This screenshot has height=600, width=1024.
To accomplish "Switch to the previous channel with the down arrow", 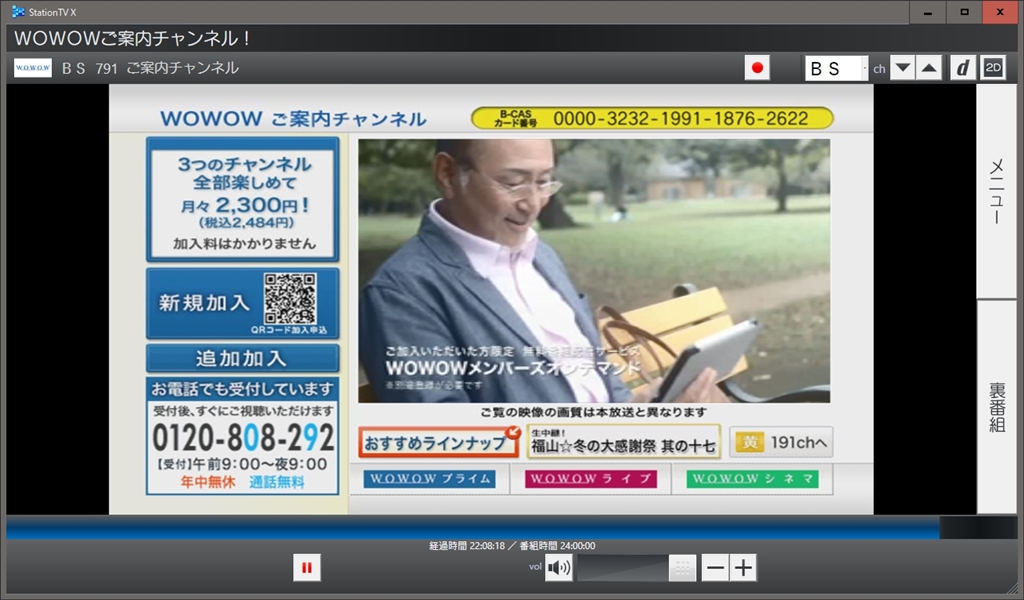I will coord(903,68).
